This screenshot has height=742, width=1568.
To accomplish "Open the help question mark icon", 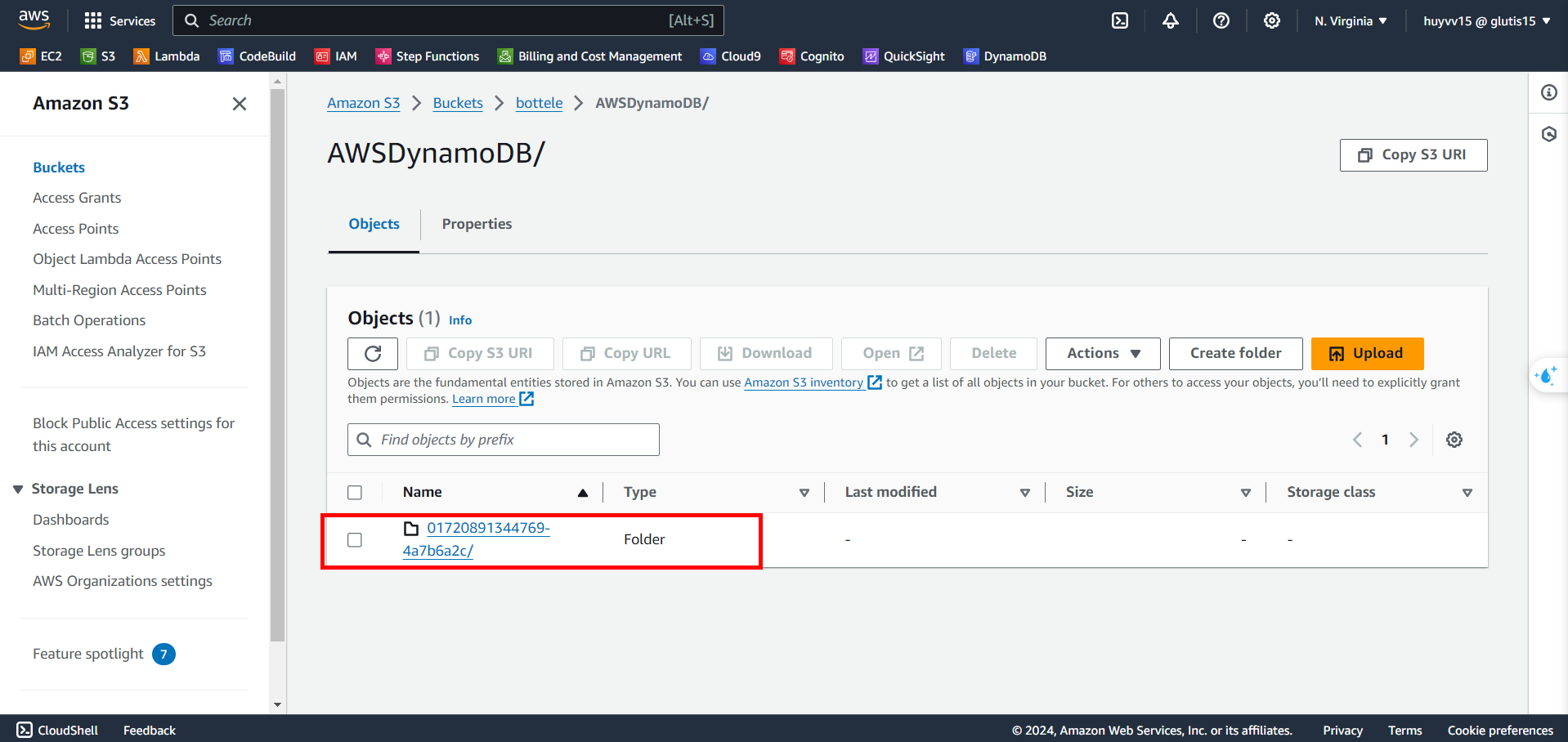I will point(1221,20).
